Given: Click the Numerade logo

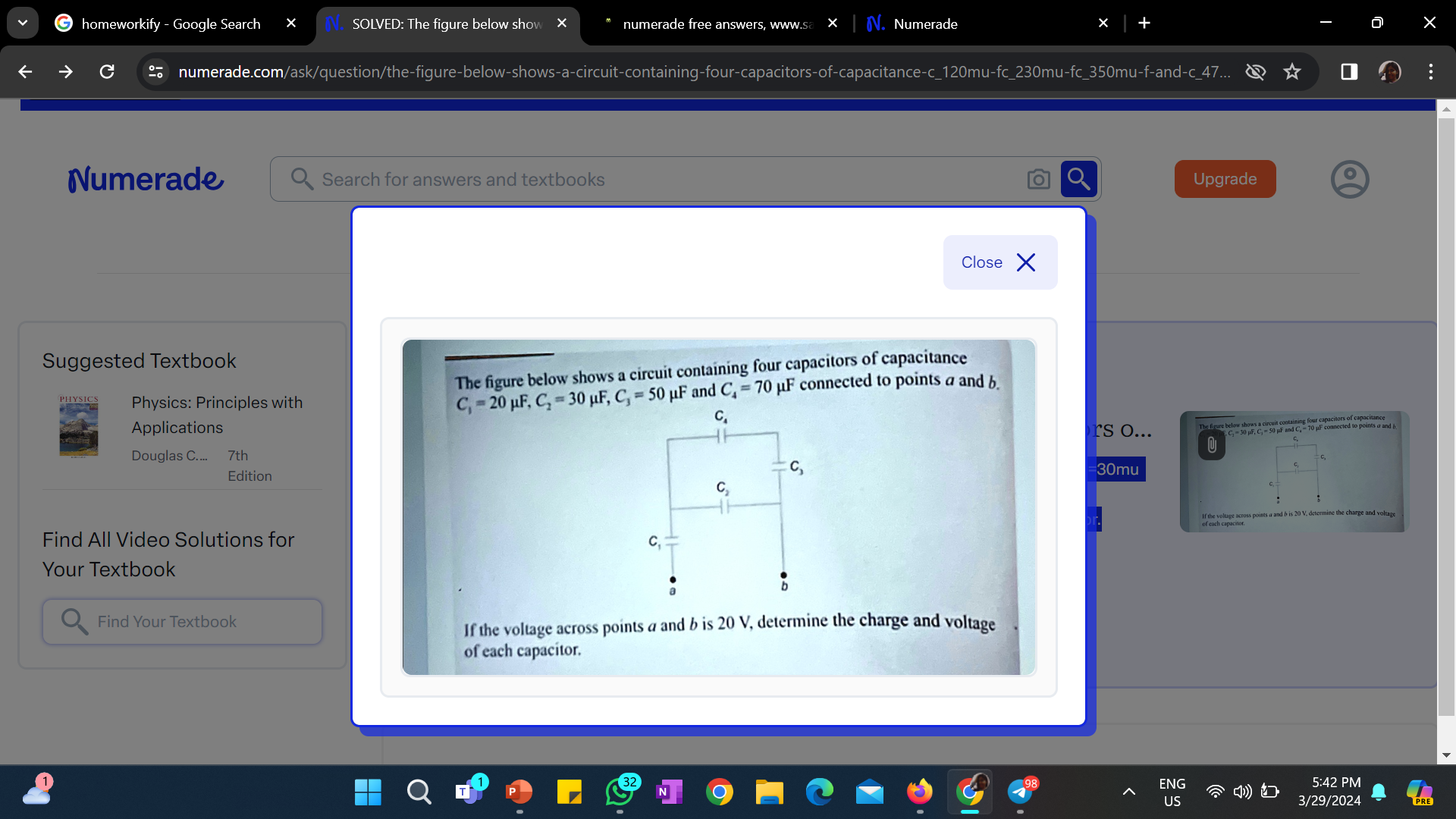Looking at the screenshot, I should tap(146, 179).
